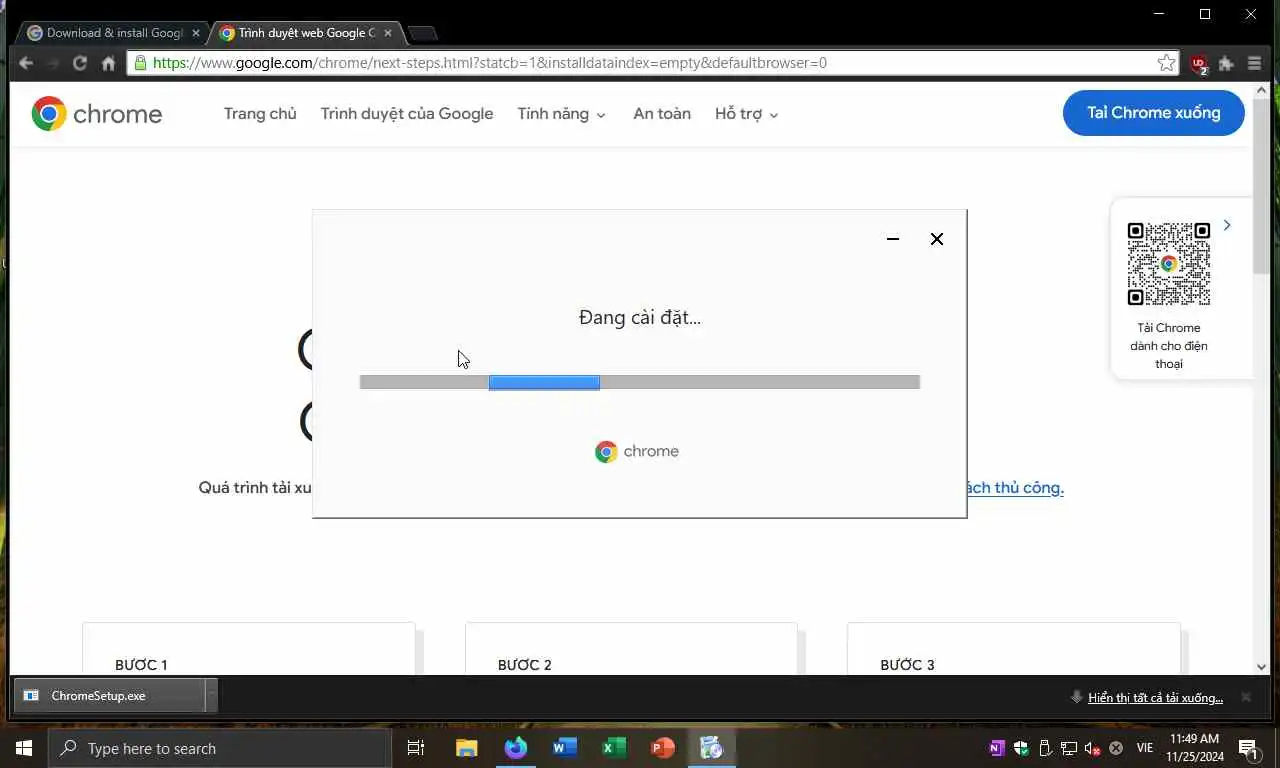The height and width of the screenshot is (768, 1280).
Task: Click the network tray icon
Action: pos(1069,748)
